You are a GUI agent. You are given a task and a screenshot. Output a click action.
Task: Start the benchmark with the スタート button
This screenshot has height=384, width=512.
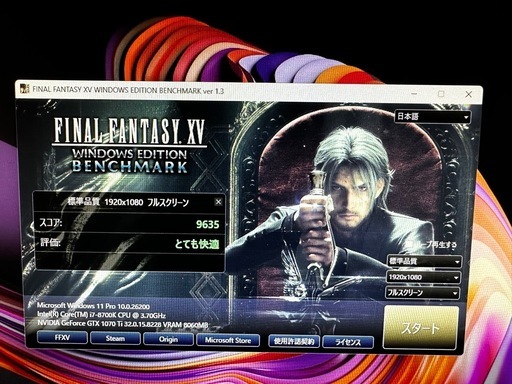(x=421, y=328)
